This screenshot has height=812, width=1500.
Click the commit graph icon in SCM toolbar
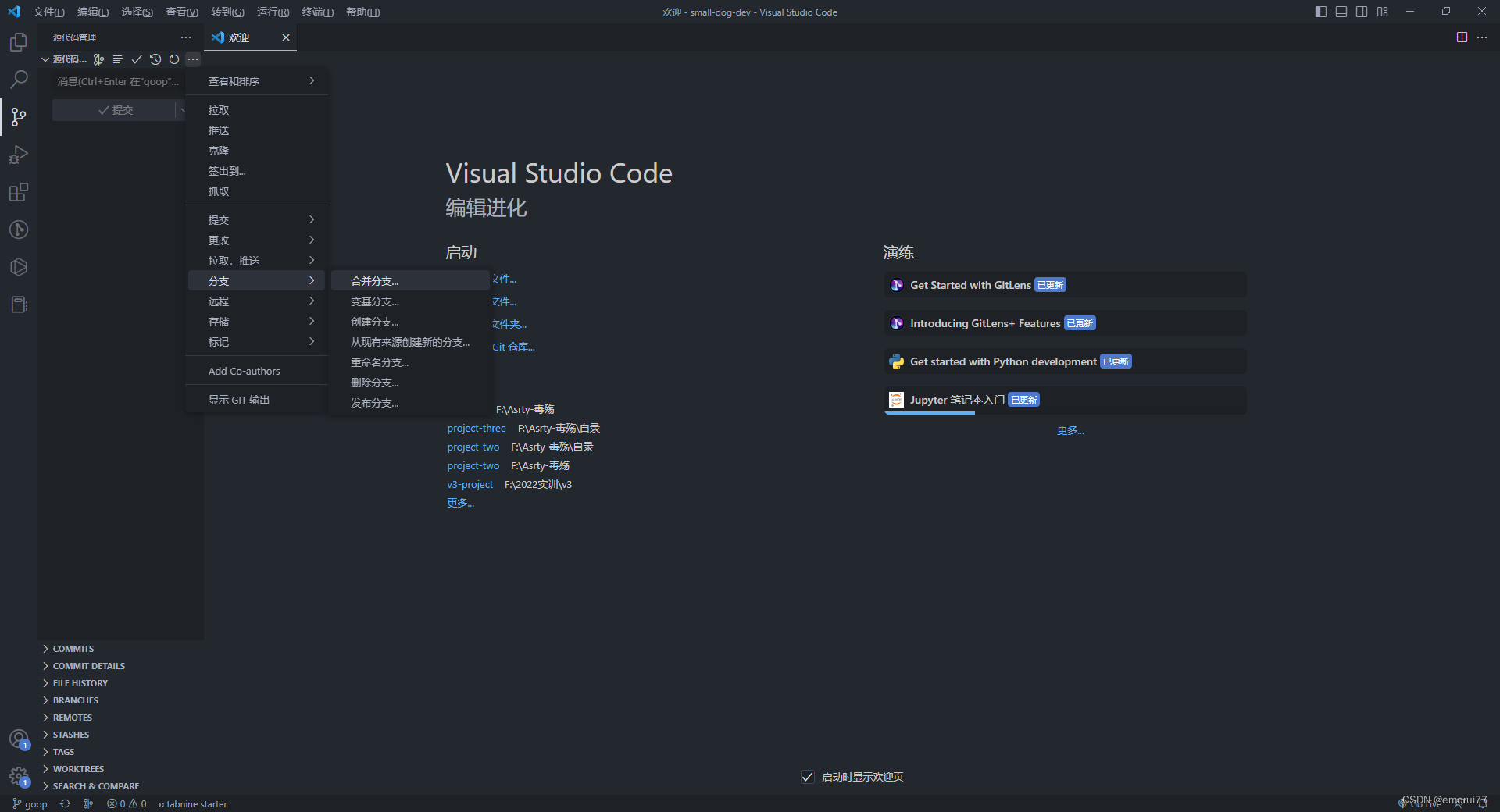(x=98, y=59)
